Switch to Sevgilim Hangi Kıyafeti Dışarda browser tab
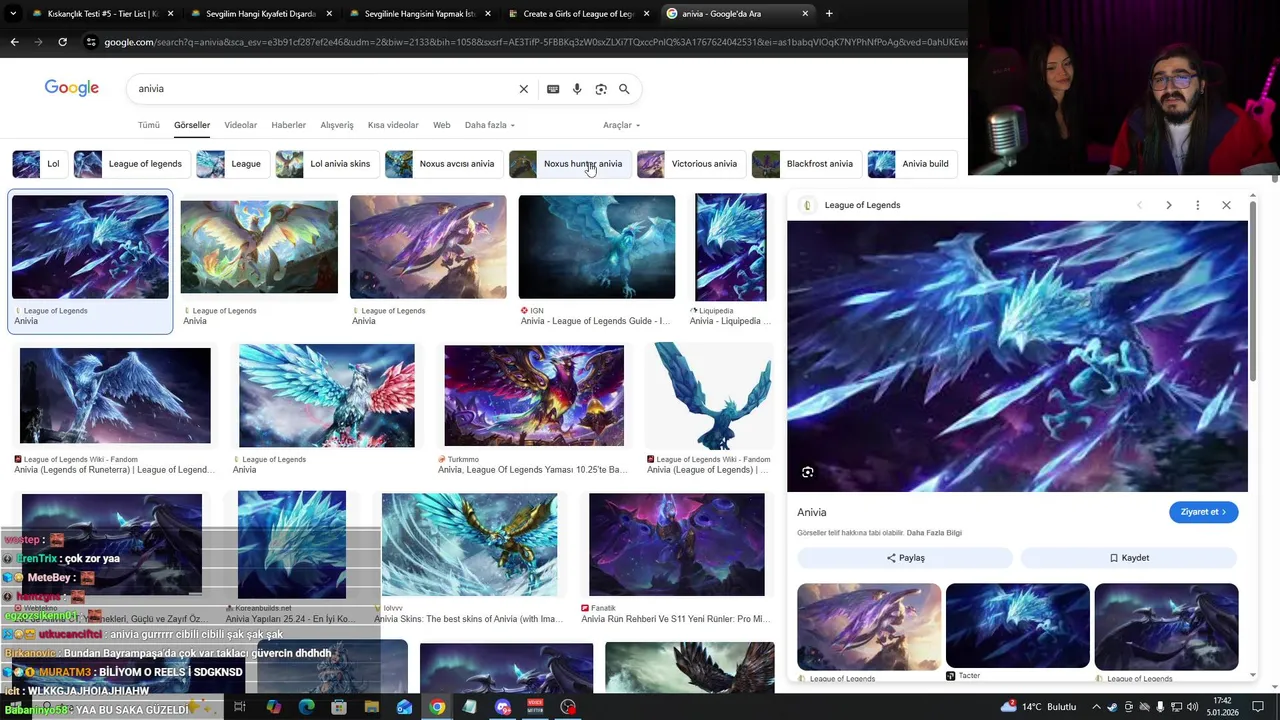This screenshot has width=1280, height=720. (260, 14)
